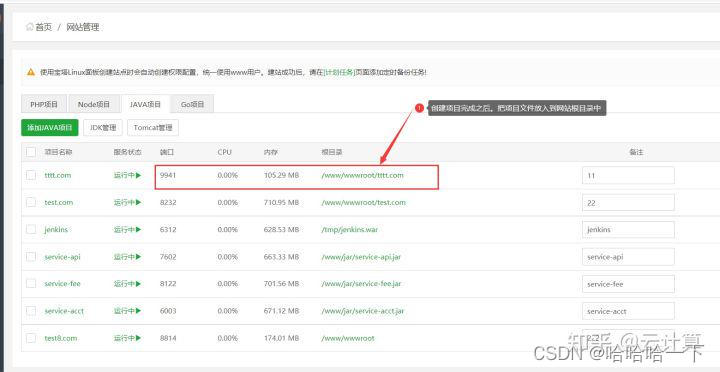Viewport: 720px width, 372px height.
Task: Click the 添加JAVA项目 button
Action: coord(50,128)
